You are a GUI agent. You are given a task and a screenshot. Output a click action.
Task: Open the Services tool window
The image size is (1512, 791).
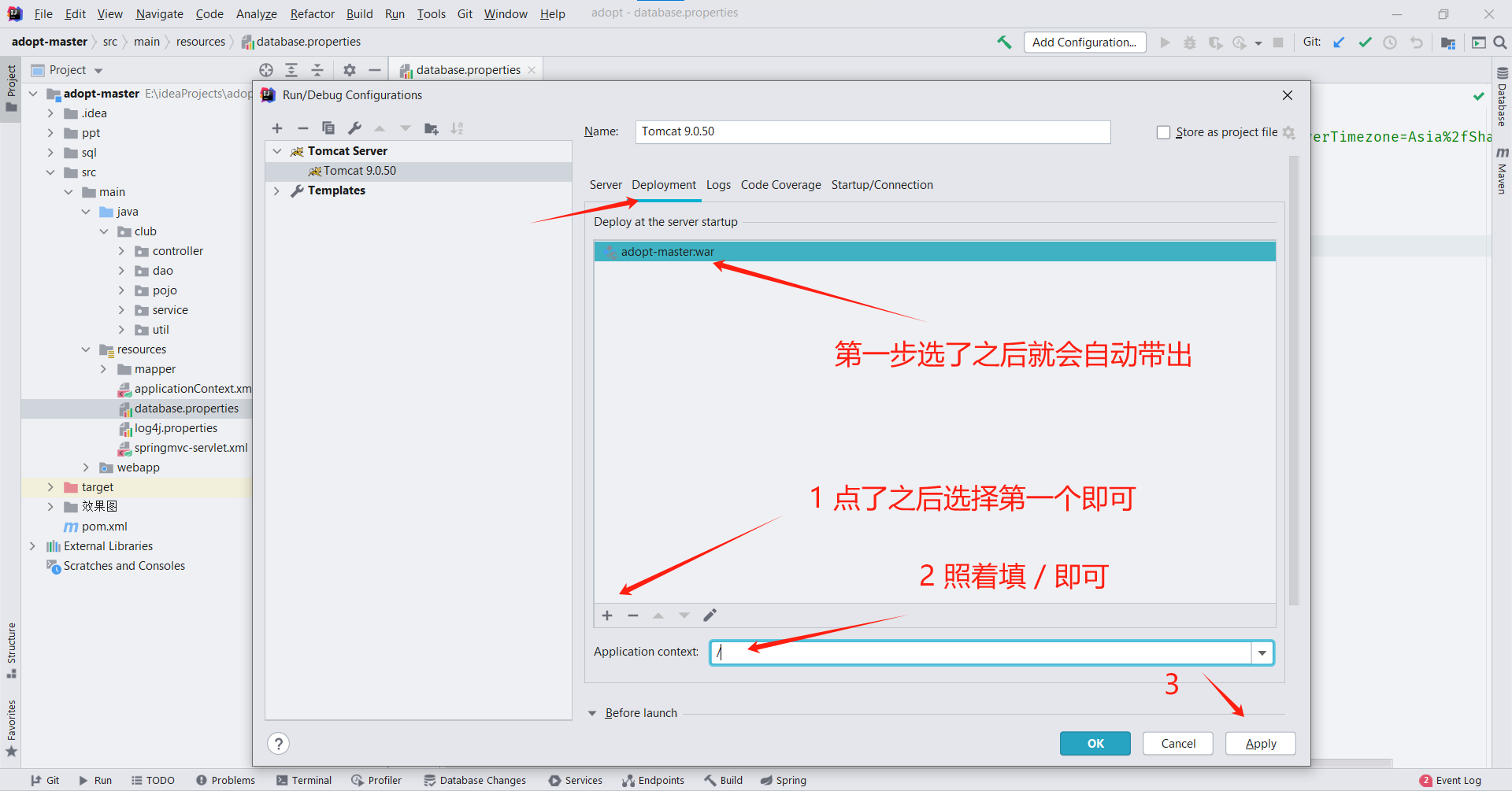[x=576, y=781]
